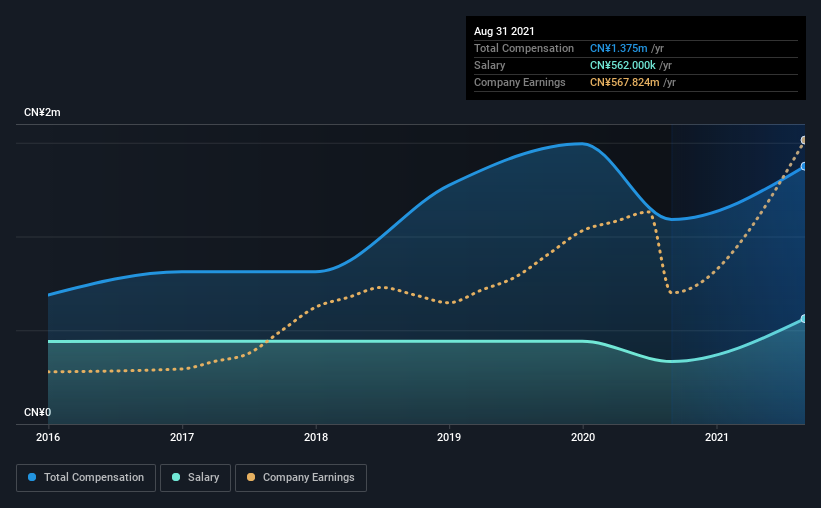Click the CN¥567.824m company earnings value
The image size is (821, 508).
point(625,82)
